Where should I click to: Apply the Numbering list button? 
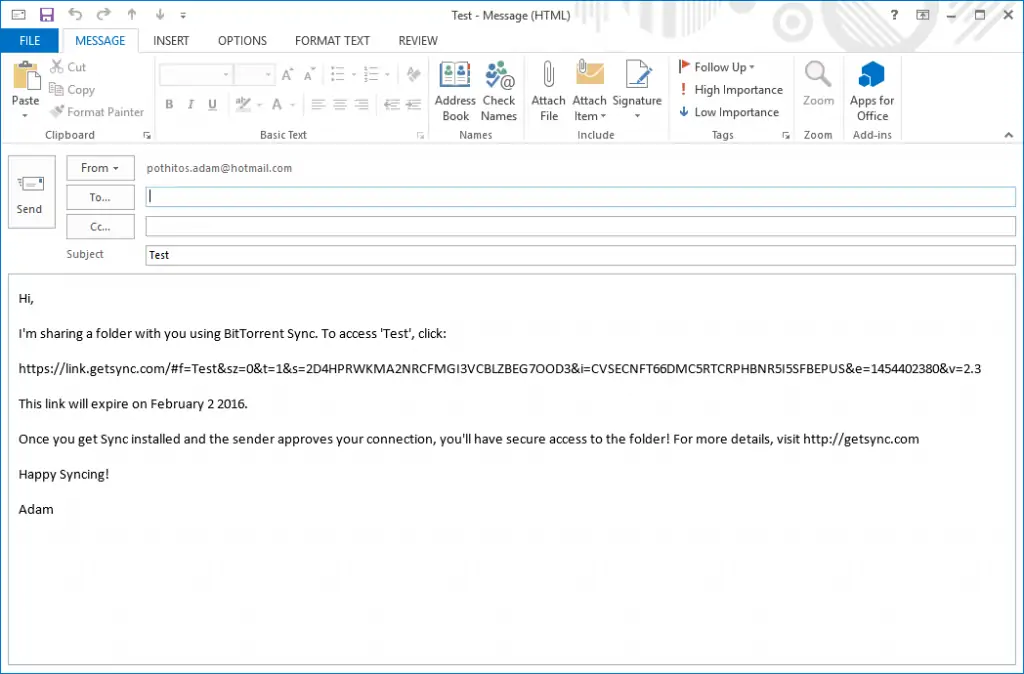tap(371, 74)
